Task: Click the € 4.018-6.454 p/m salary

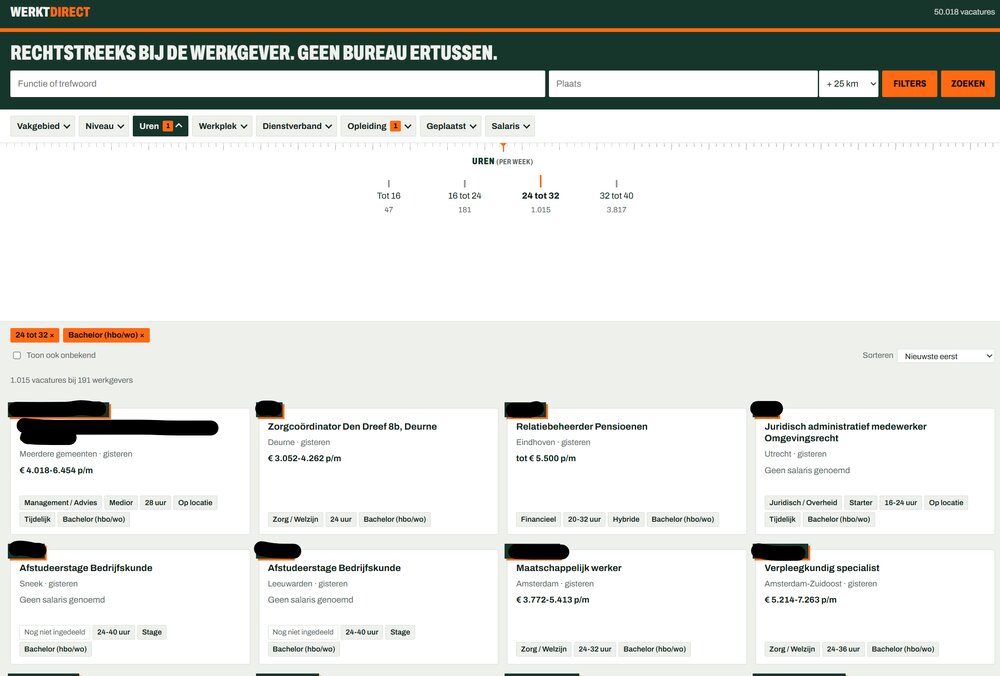Action: click(x=56, y=470)
